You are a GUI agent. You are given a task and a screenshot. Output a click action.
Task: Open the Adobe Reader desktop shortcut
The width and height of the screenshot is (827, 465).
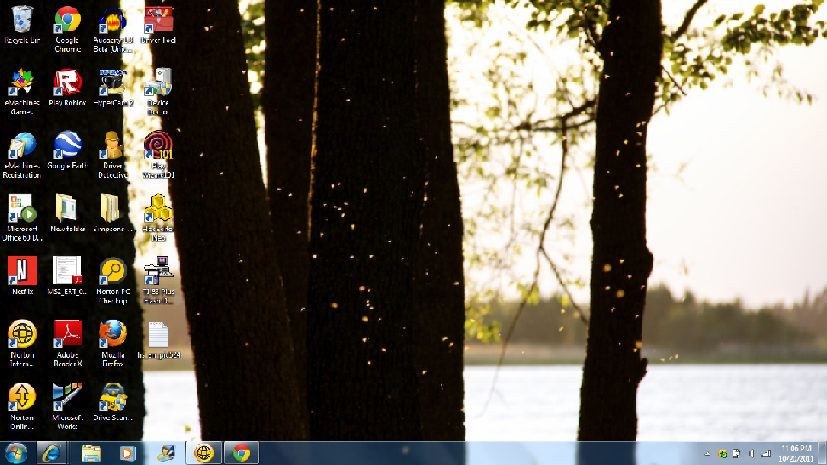coord(67,333)
